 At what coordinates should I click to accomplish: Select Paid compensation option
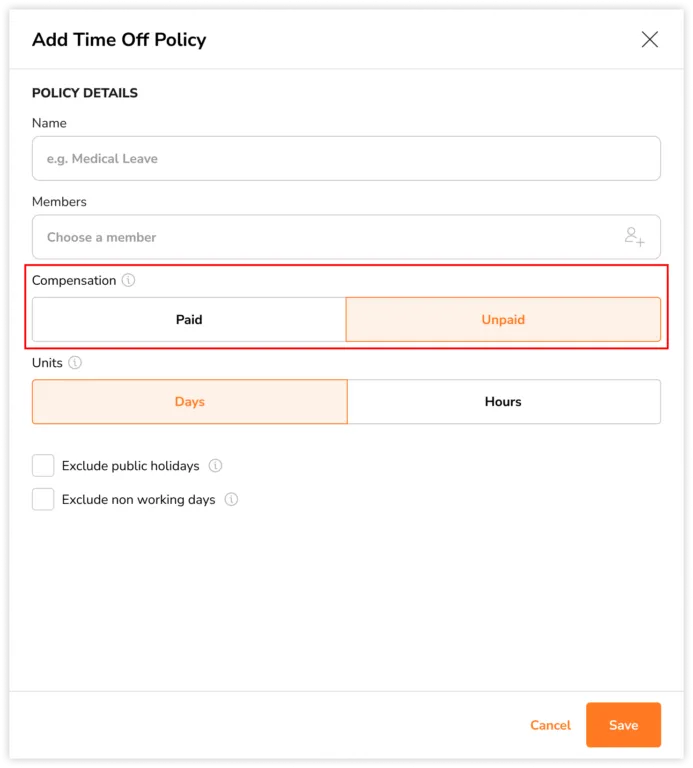click(x=189, y=319)
